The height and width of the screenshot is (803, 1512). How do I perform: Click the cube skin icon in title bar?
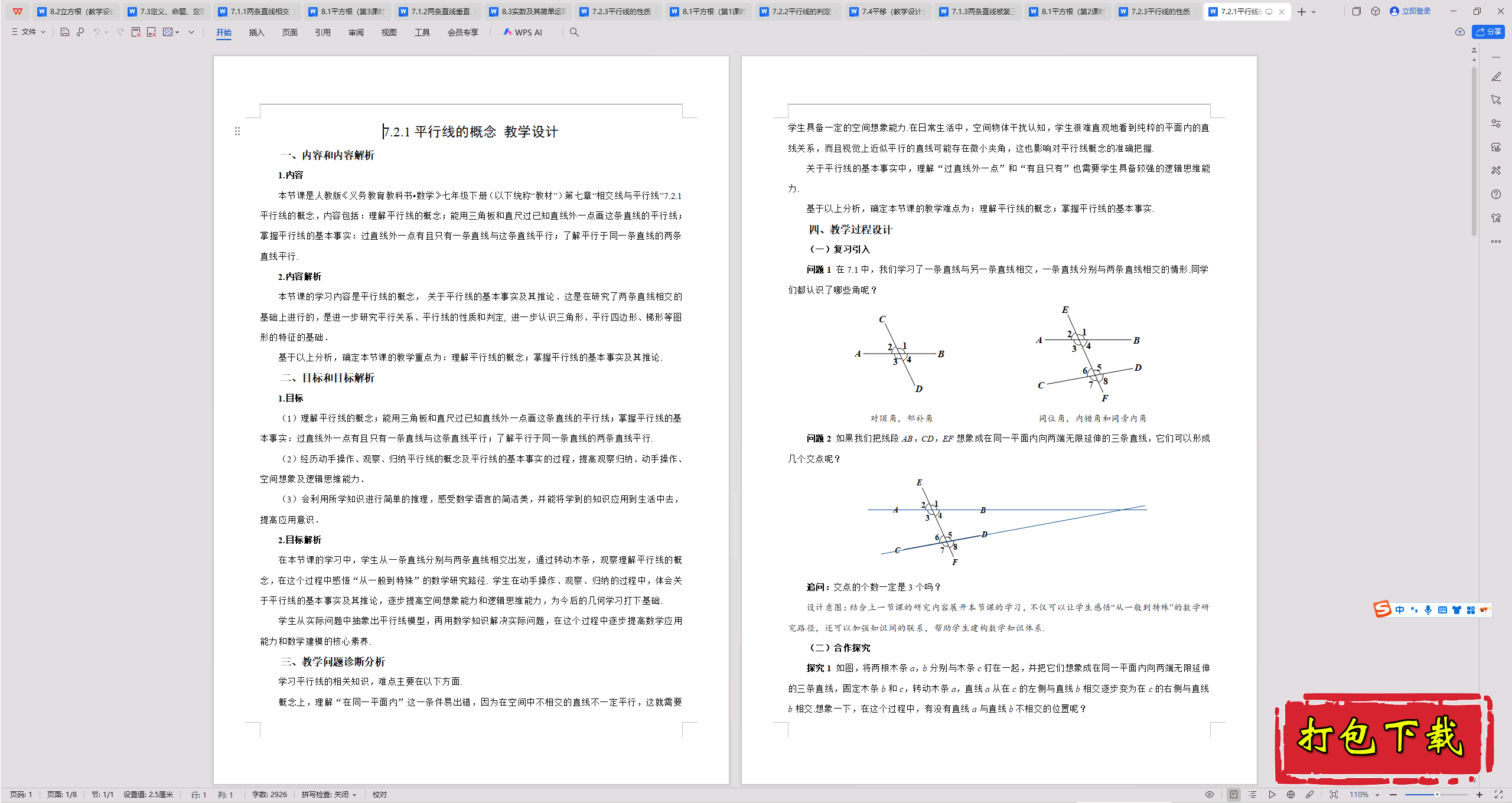pos(1376,11)
